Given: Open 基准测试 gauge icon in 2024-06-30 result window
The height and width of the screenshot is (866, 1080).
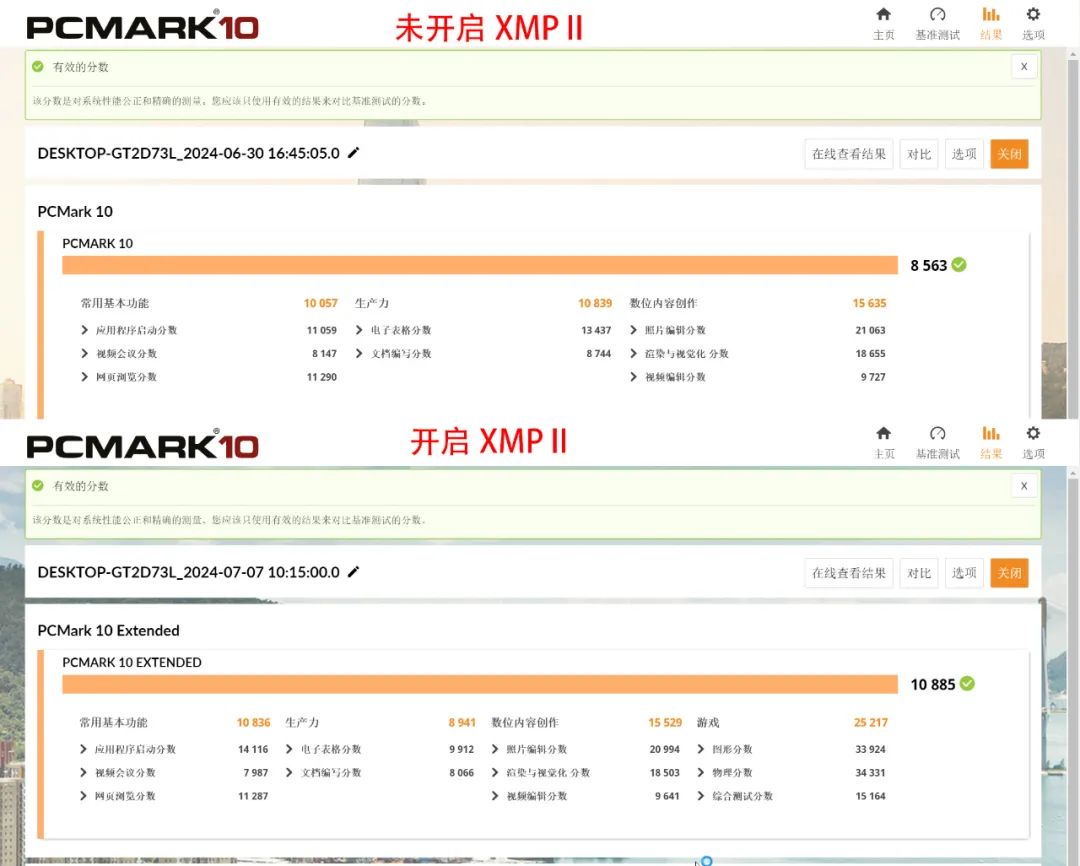Looking at the screenshot, I should tap(937, 23).
